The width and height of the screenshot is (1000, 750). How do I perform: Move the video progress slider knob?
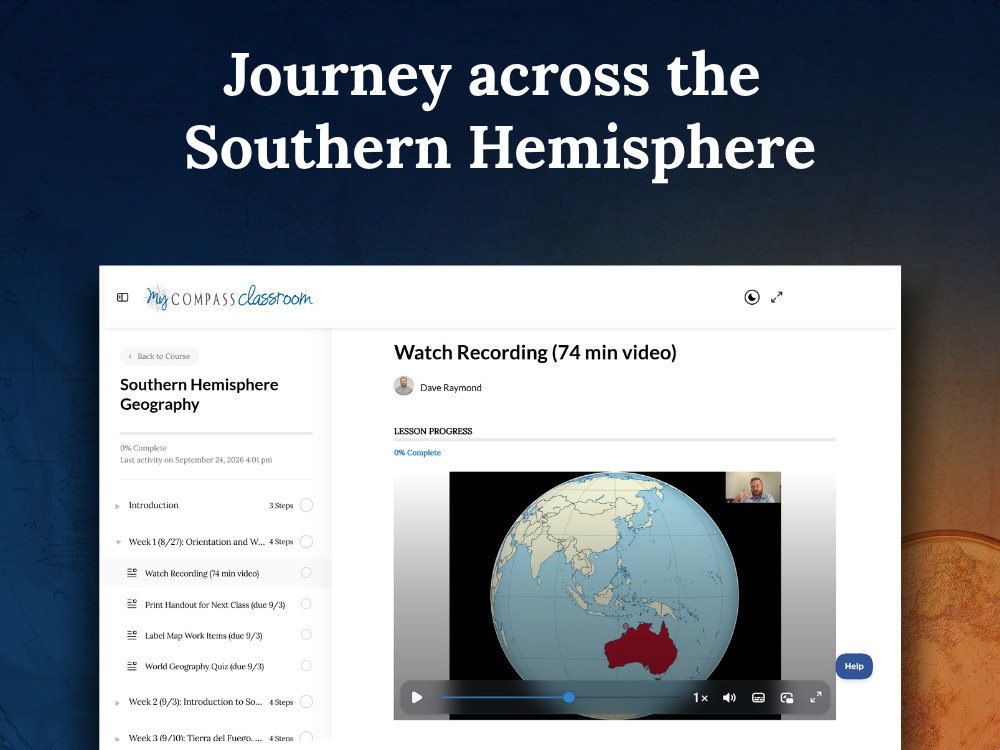[569, 698]
